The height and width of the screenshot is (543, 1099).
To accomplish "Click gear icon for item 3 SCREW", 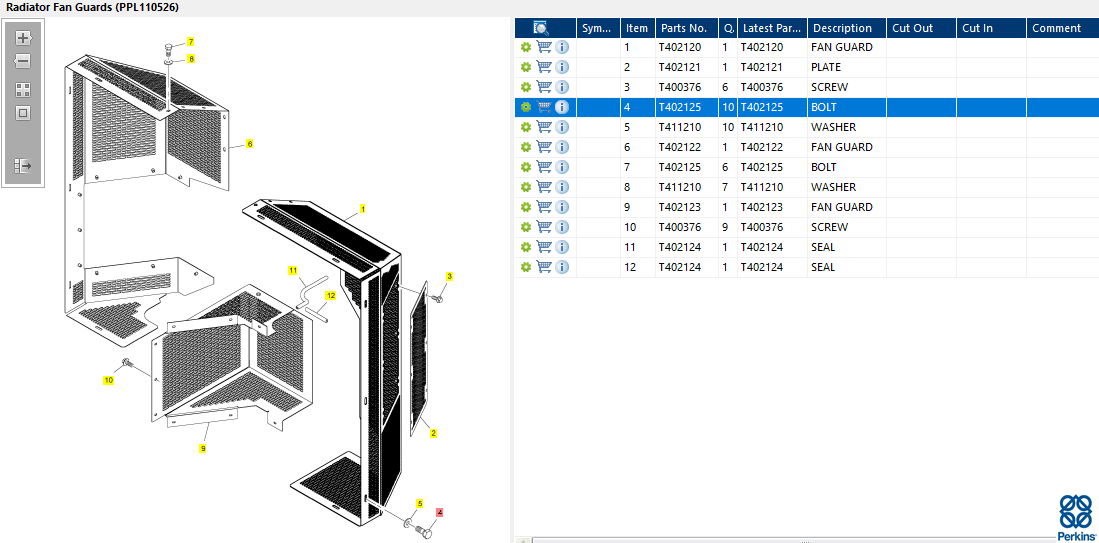I will point(526,87).
